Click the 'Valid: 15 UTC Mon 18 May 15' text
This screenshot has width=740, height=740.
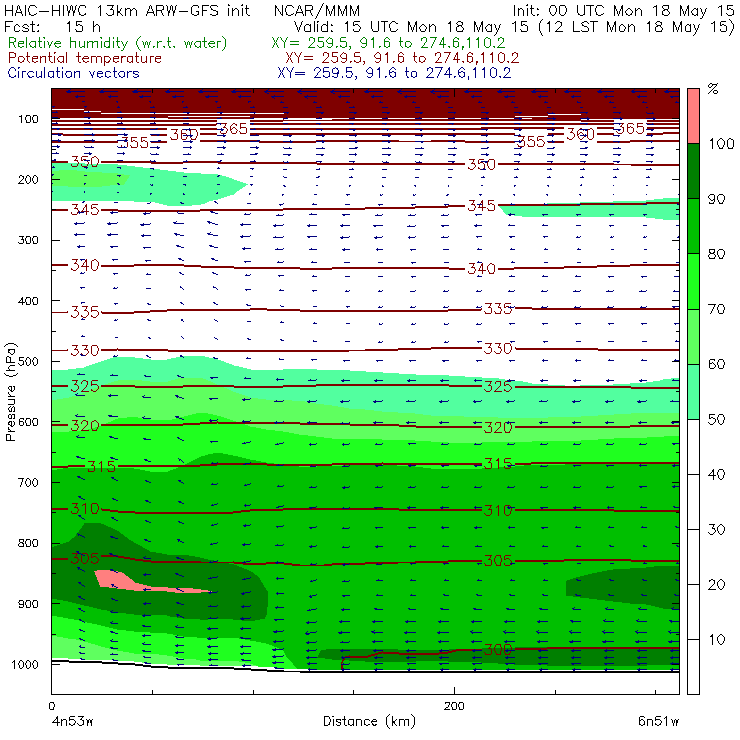coord(411,26)
